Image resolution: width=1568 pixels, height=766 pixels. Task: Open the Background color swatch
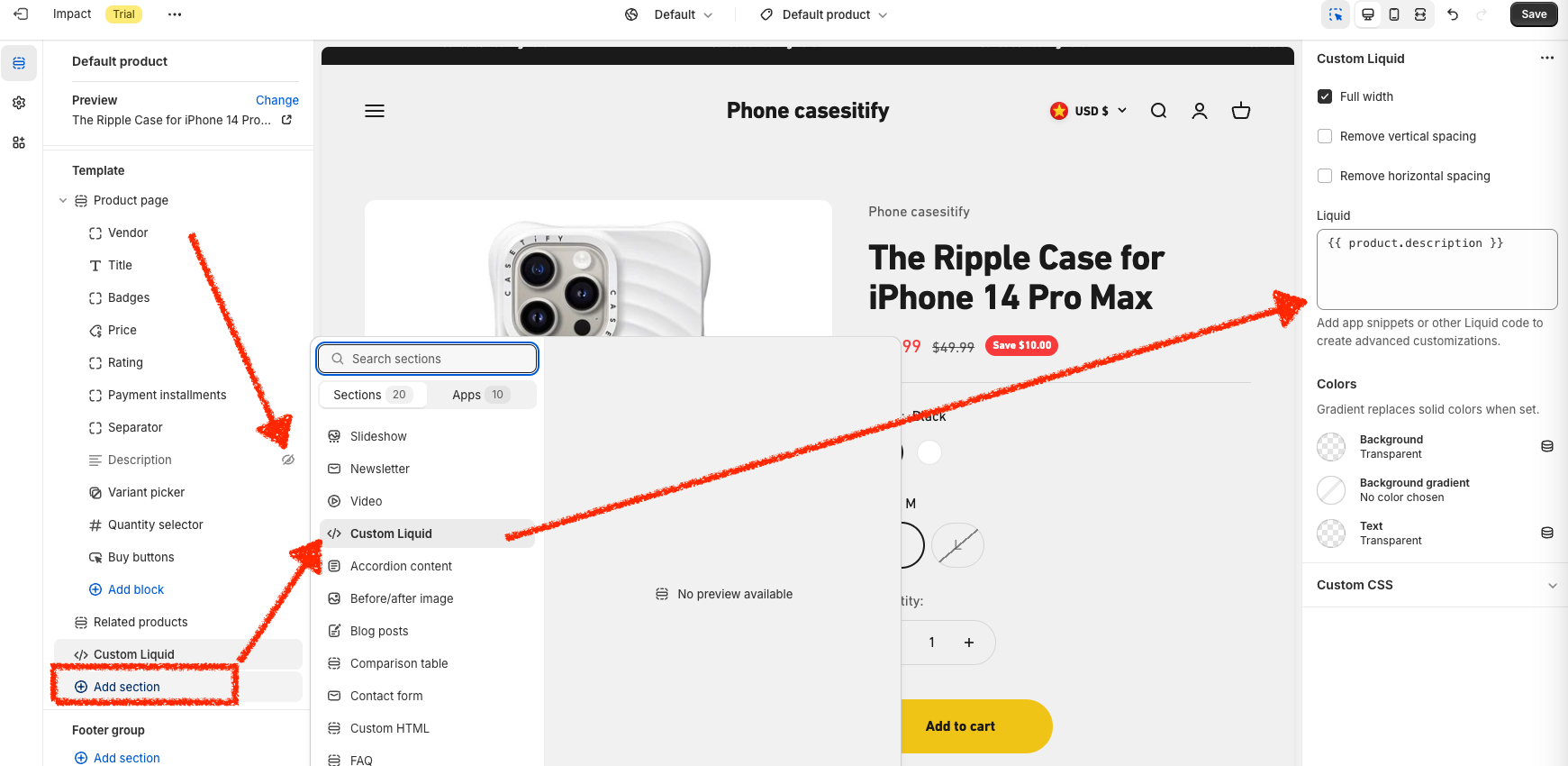click(1331, 447)
